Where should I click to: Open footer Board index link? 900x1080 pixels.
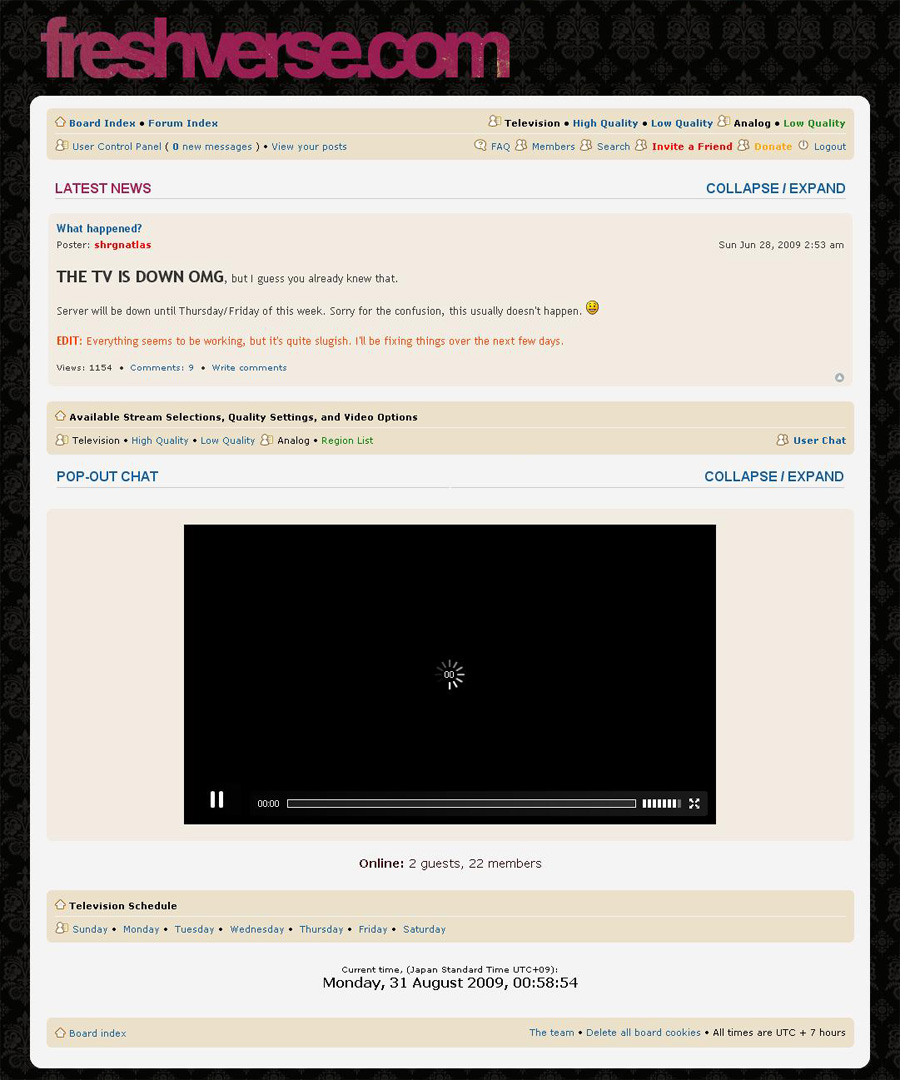[x=97, y=1033]
